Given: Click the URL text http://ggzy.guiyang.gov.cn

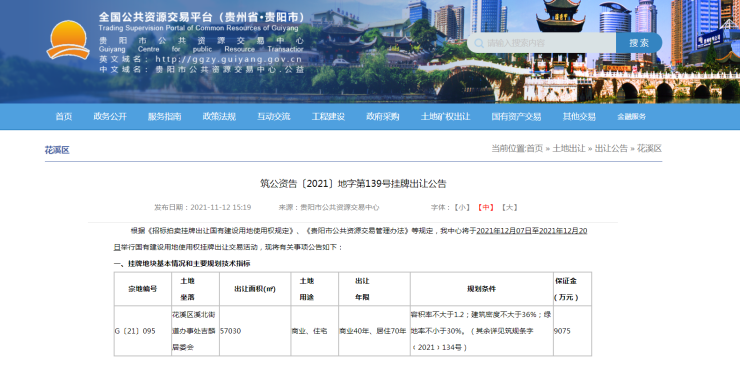Looking at the screenshot, I should [228, 59].
